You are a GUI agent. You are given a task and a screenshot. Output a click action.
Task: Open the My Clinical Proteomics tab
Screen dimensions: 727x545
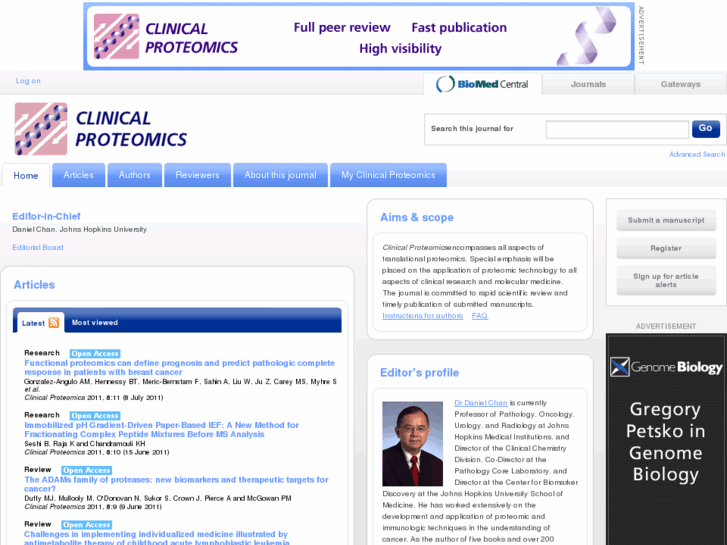tap(388, 175)
